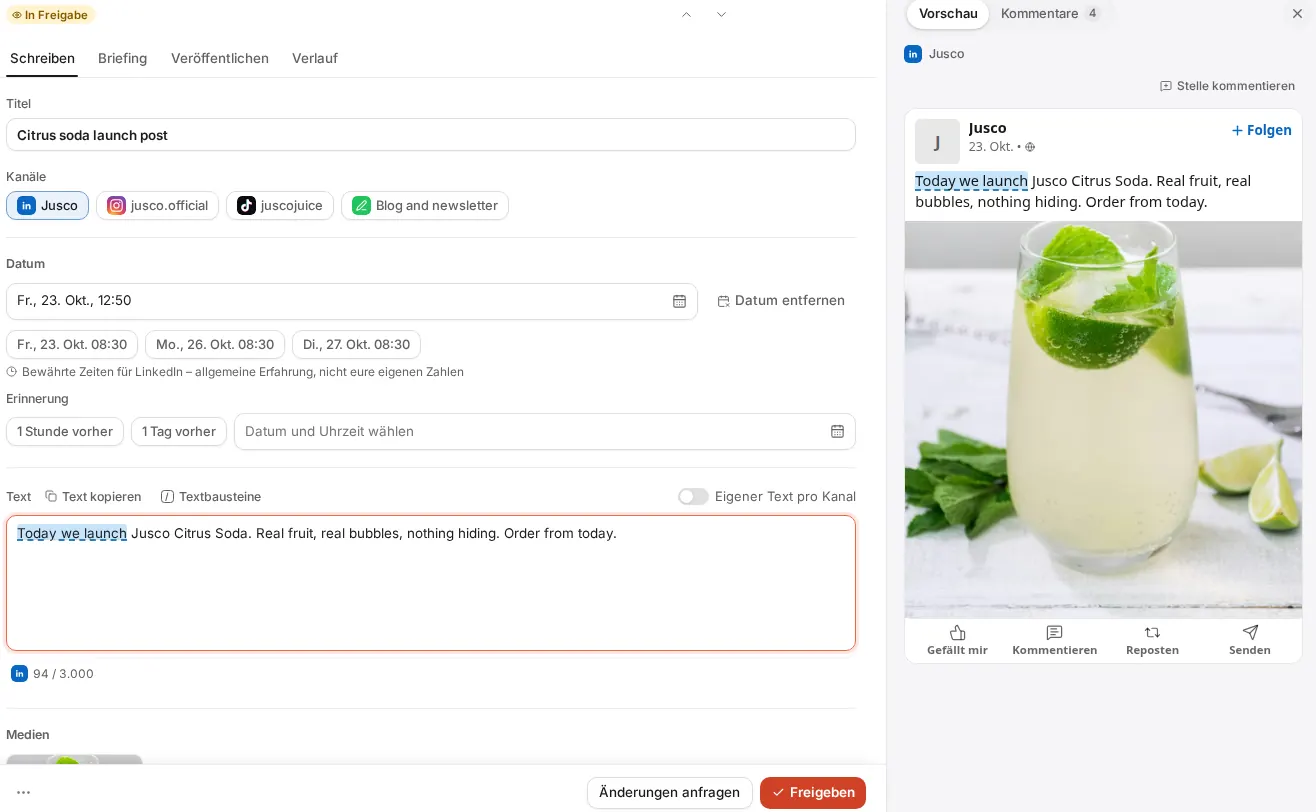
Task: Show the Vorschau tab
Action: (948, 14)
